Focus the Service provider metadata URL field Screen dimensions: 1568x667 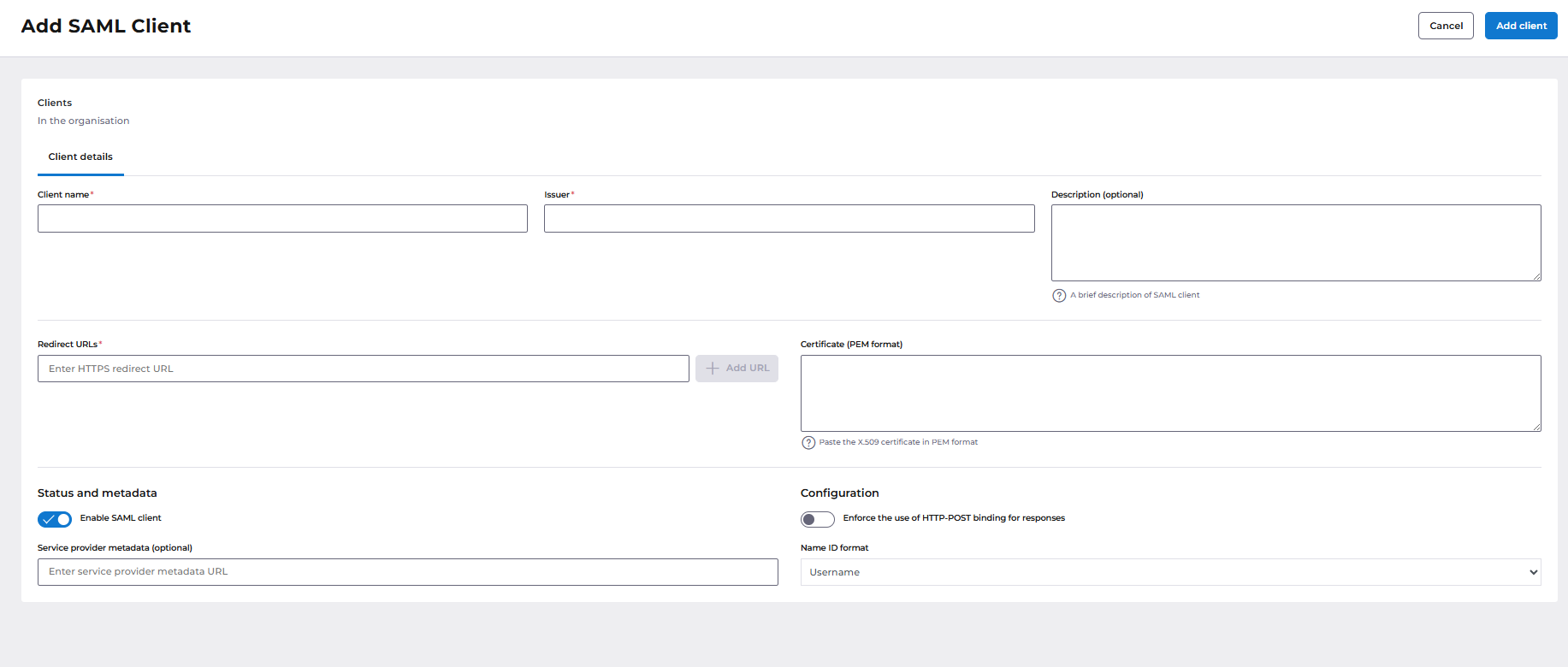coord(408,572)
